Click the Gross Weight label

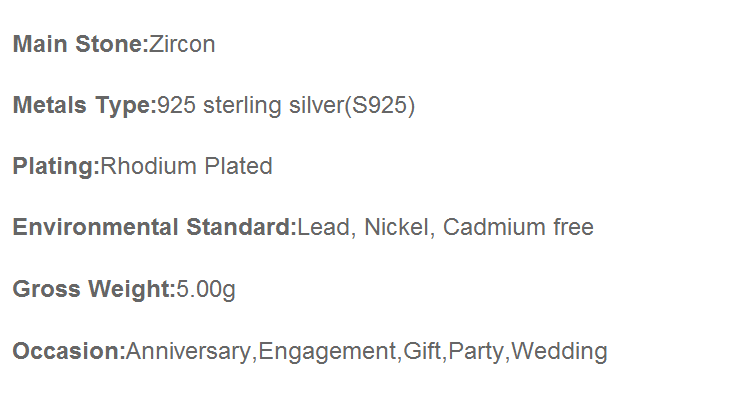coord(94,290)
